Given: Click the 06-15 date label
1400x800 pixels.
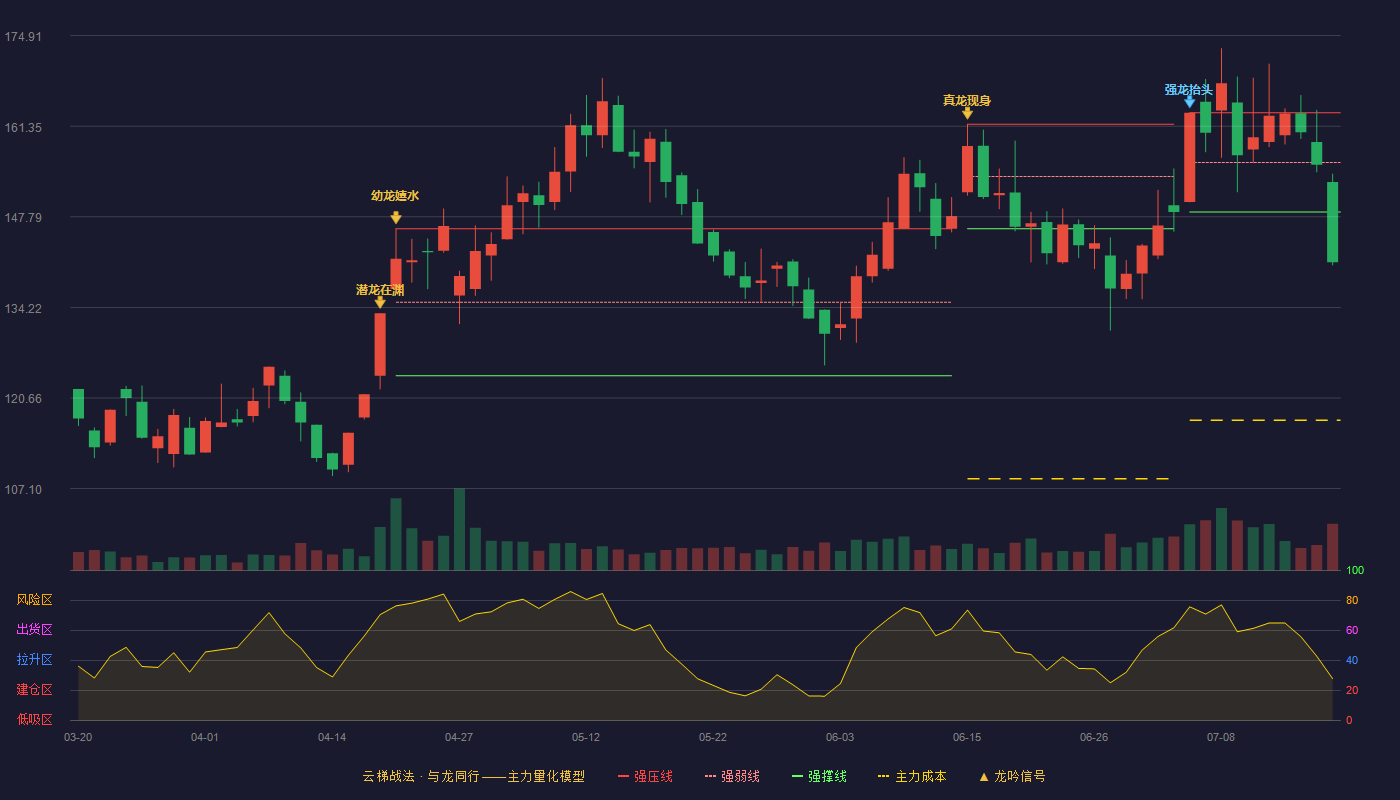Looking at the screenshot, I should click(967, 737).
